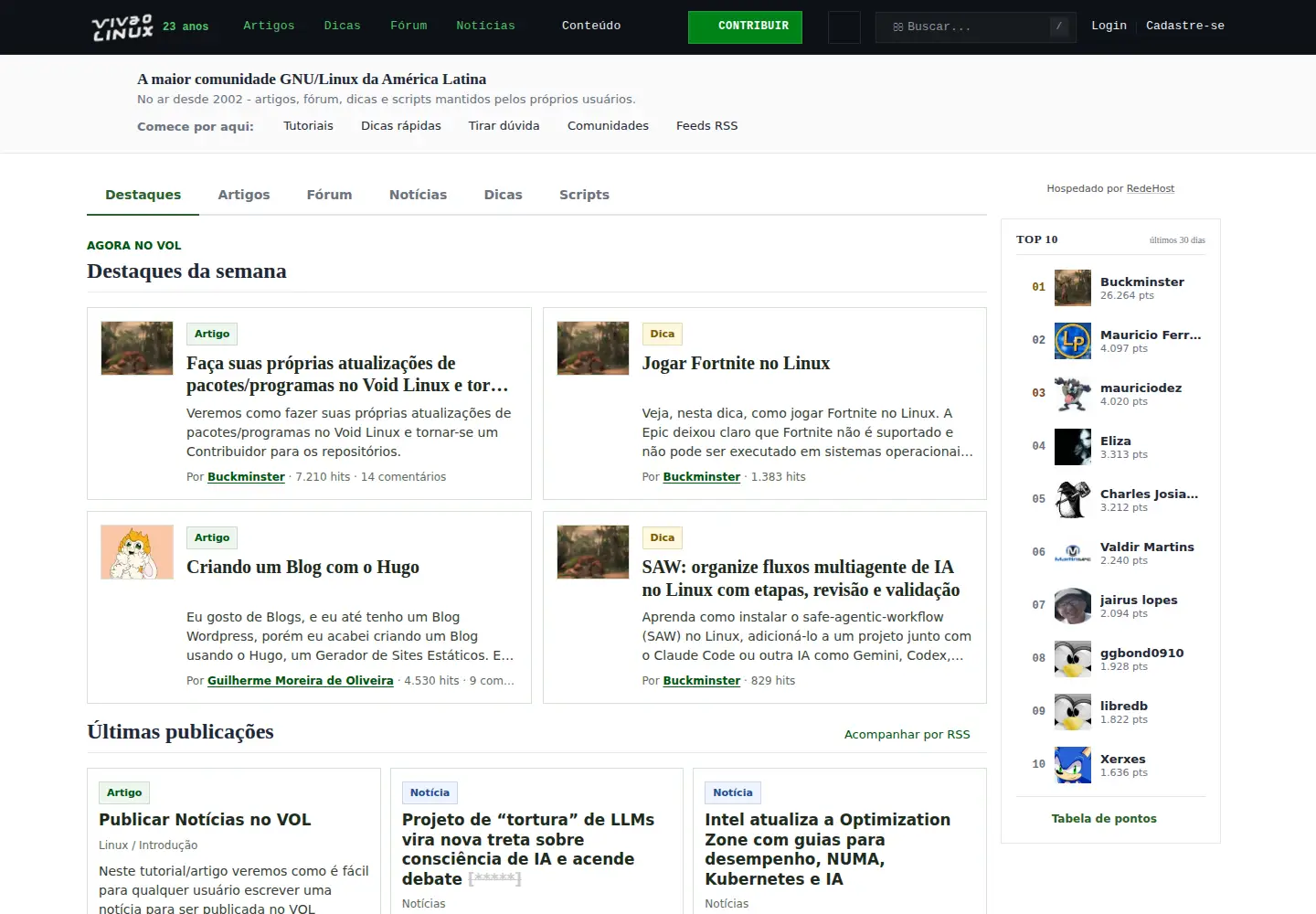Click Artigo badge on Hugo Blog card
Image resolution: width=1316 pixels, height=914 pixels.
click(x=212, y=537)
